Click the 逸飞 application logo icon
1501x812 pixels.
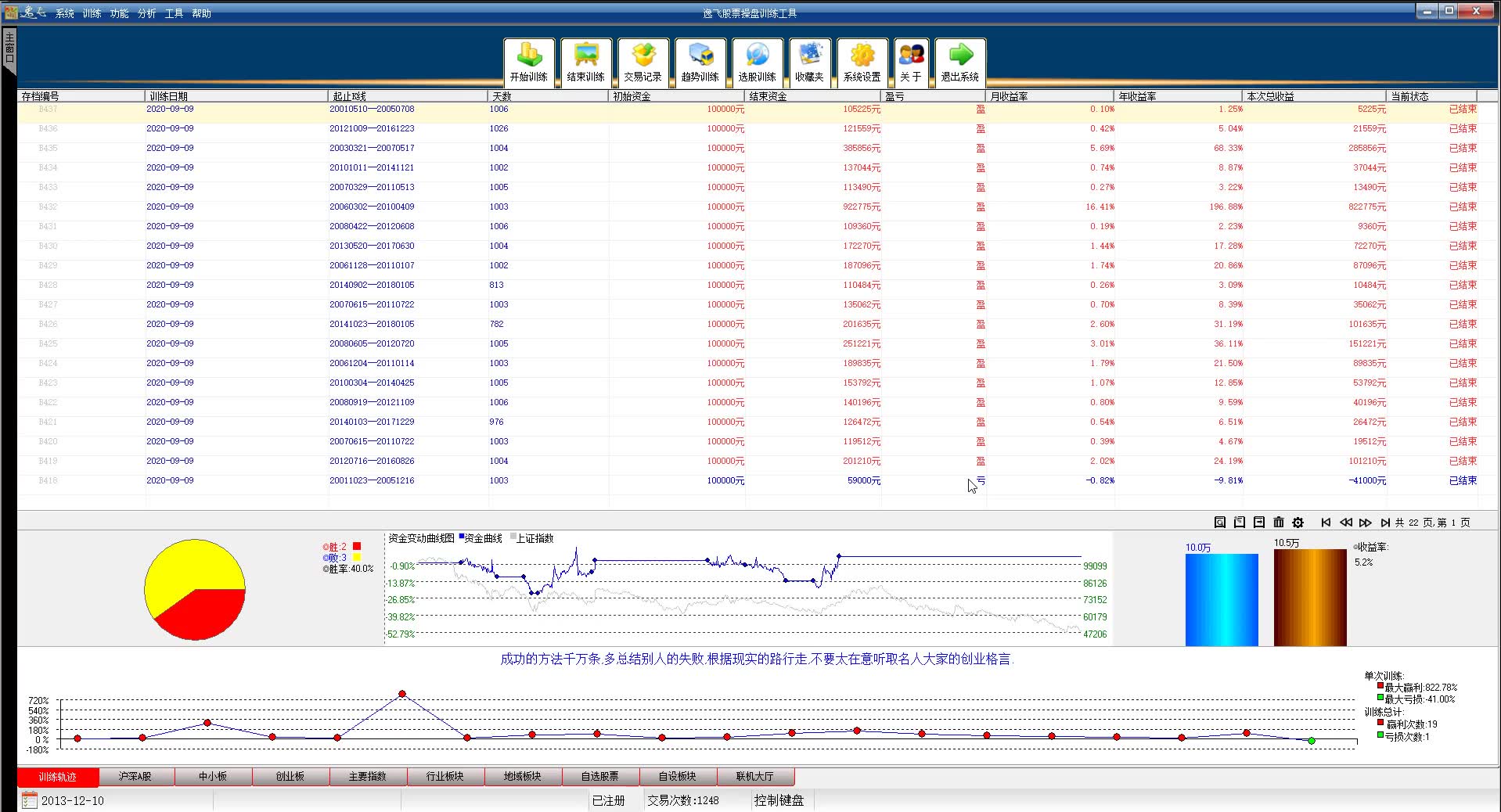point(11,12)
